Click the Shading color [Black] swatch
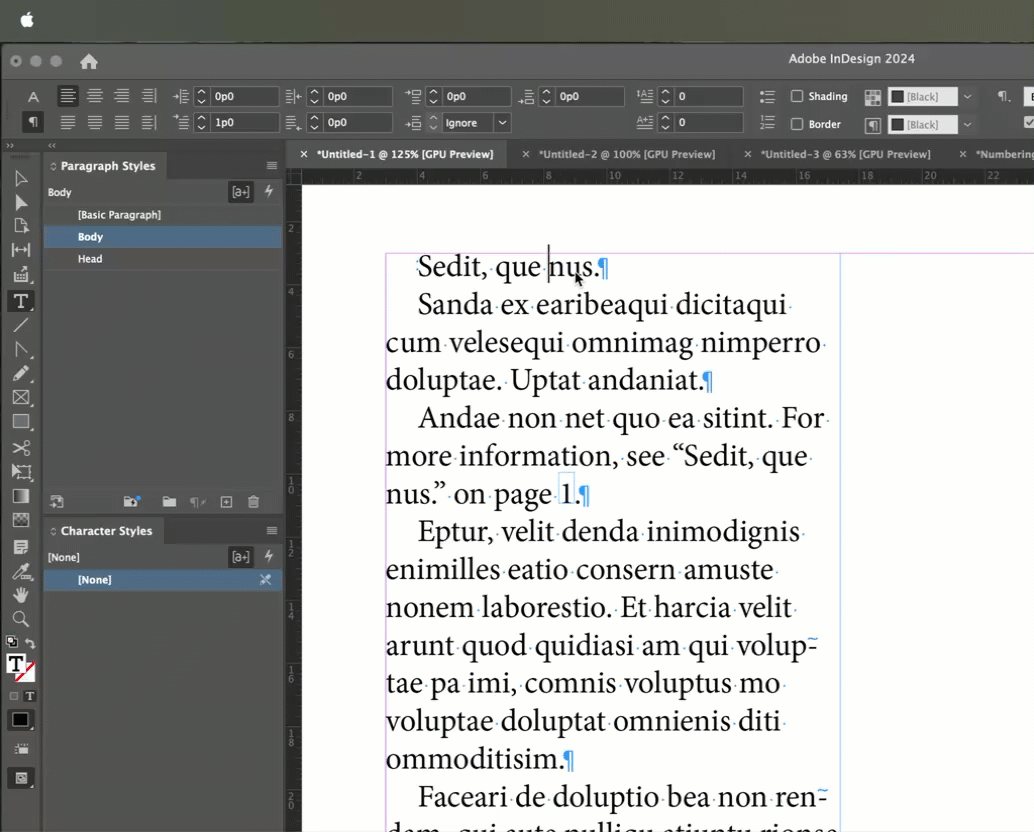 (923, 97)
